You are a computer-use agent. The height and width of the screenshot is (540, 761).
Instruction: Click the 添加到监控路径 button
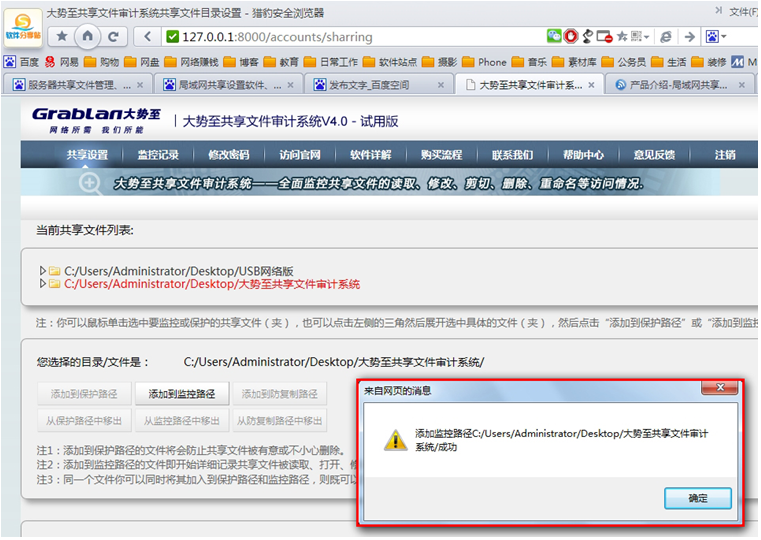click(182, 394)
